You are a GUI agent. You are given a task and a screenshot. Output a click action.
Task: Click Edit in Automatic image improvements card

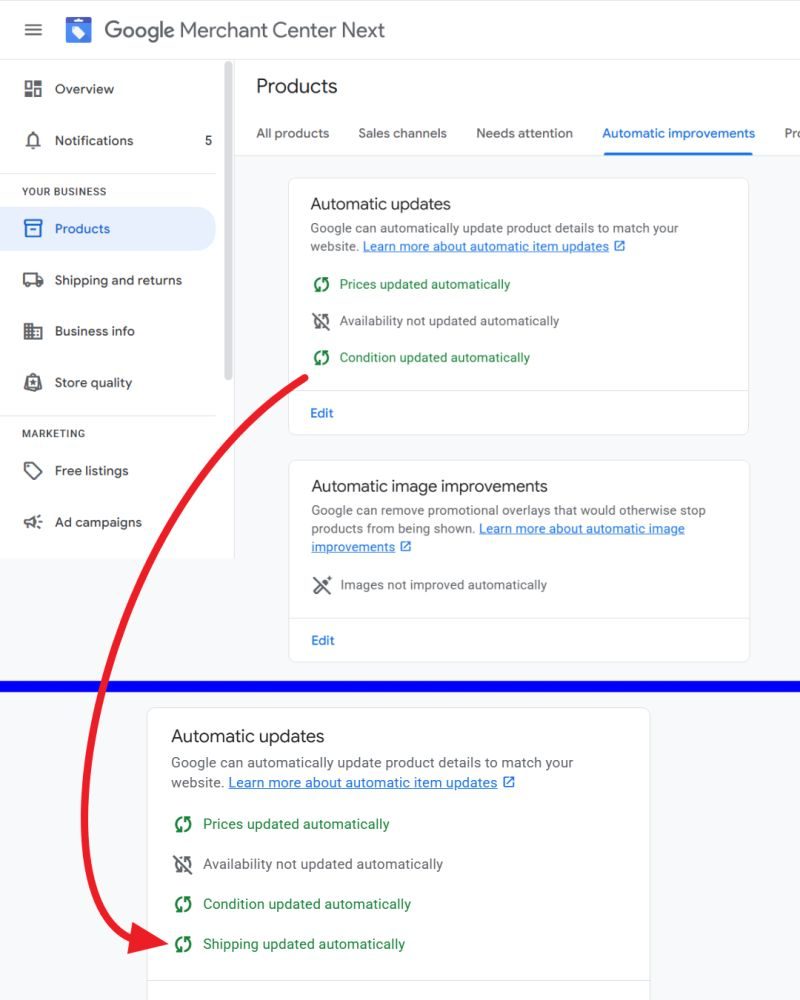[322, 640]
